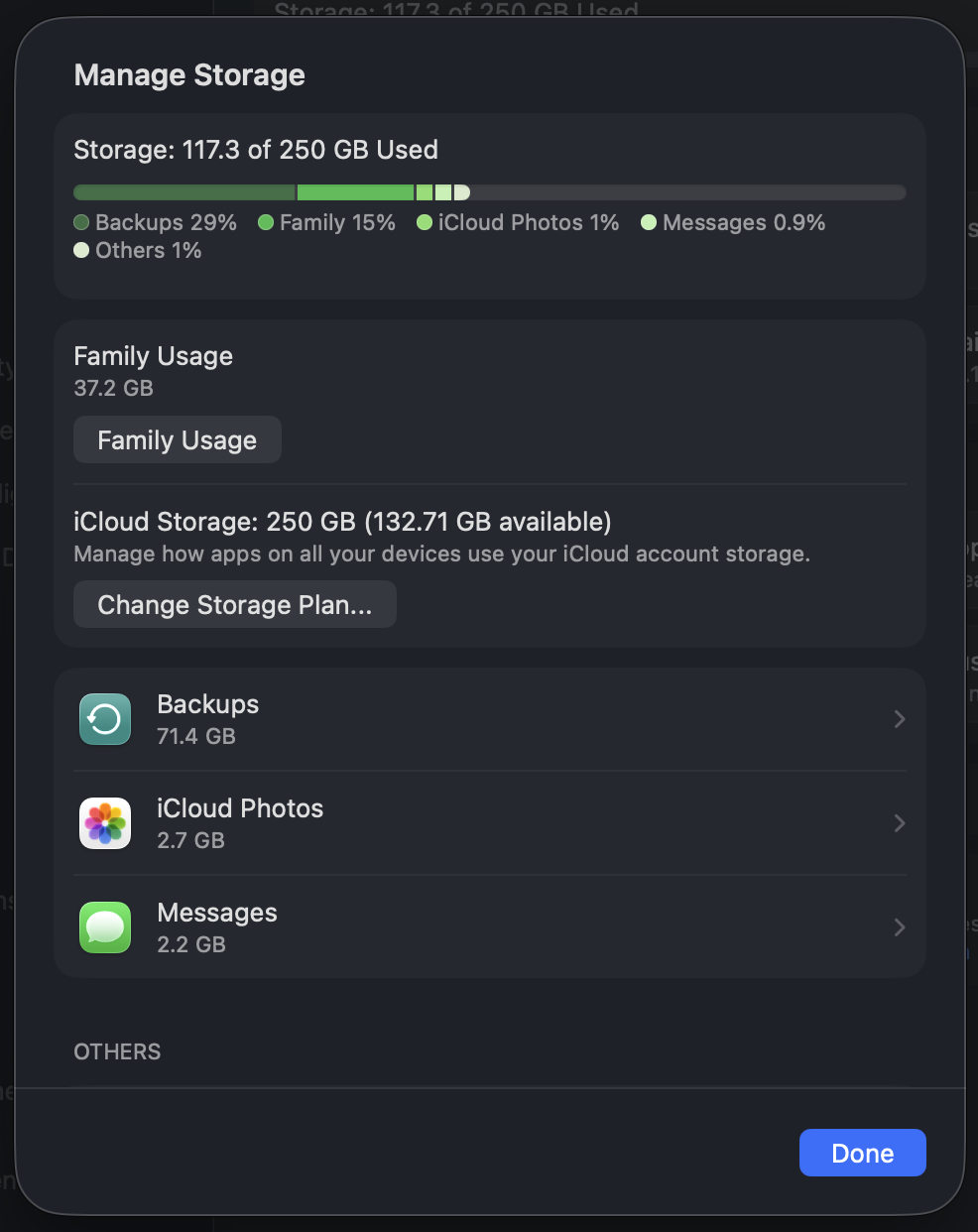The width and height of the screenshot is (978, 1232).
Task: Click the iCloud Storage 250 GB text
Action: pyautogui.click(x=342, y=522)
